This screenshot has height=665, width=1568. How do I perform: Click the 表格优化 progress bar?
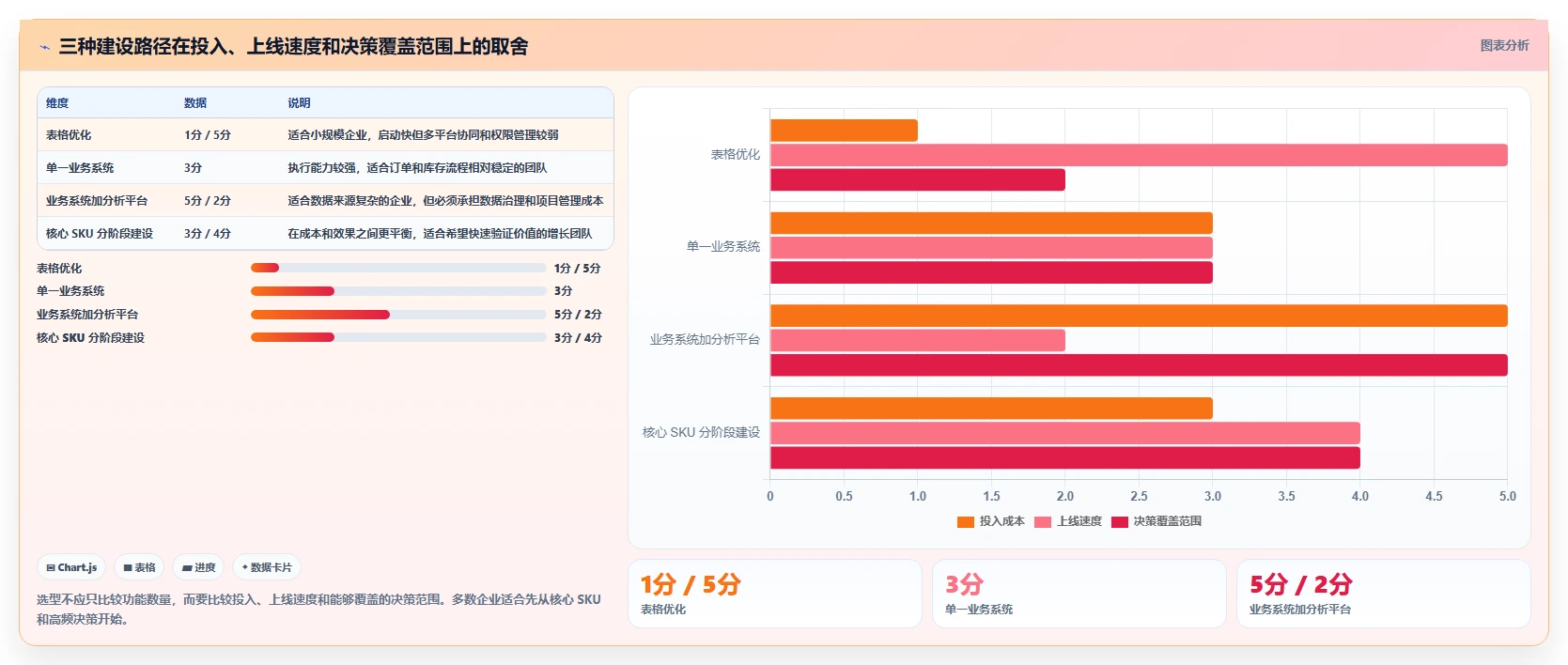(398, 268)
